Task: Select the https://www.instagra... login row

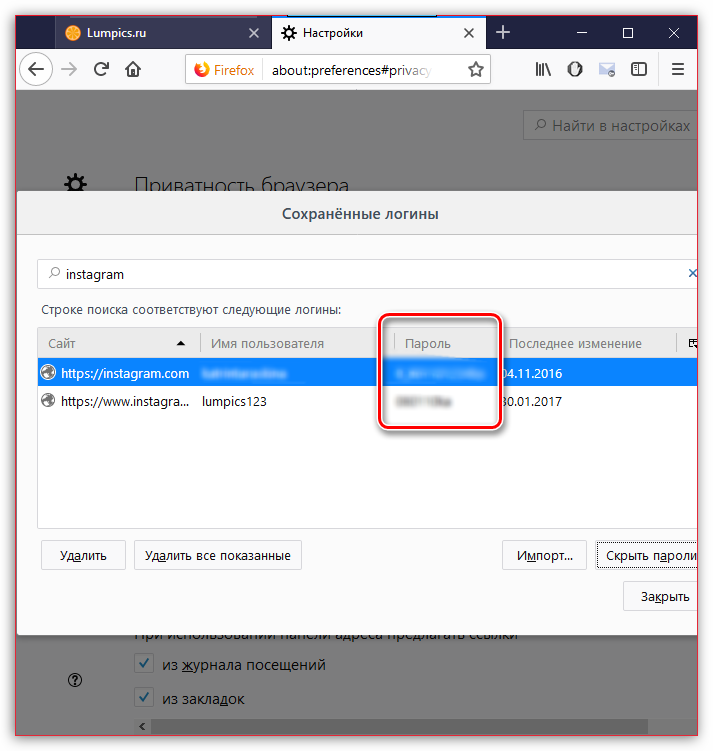Action: [x=367, y=401]
